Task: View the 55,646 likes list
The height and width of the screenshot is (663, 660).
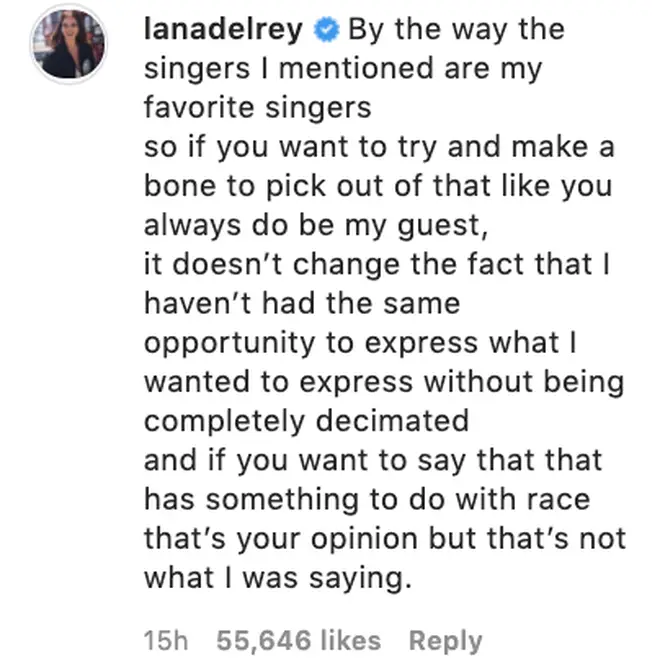Action: coord(299,640)
